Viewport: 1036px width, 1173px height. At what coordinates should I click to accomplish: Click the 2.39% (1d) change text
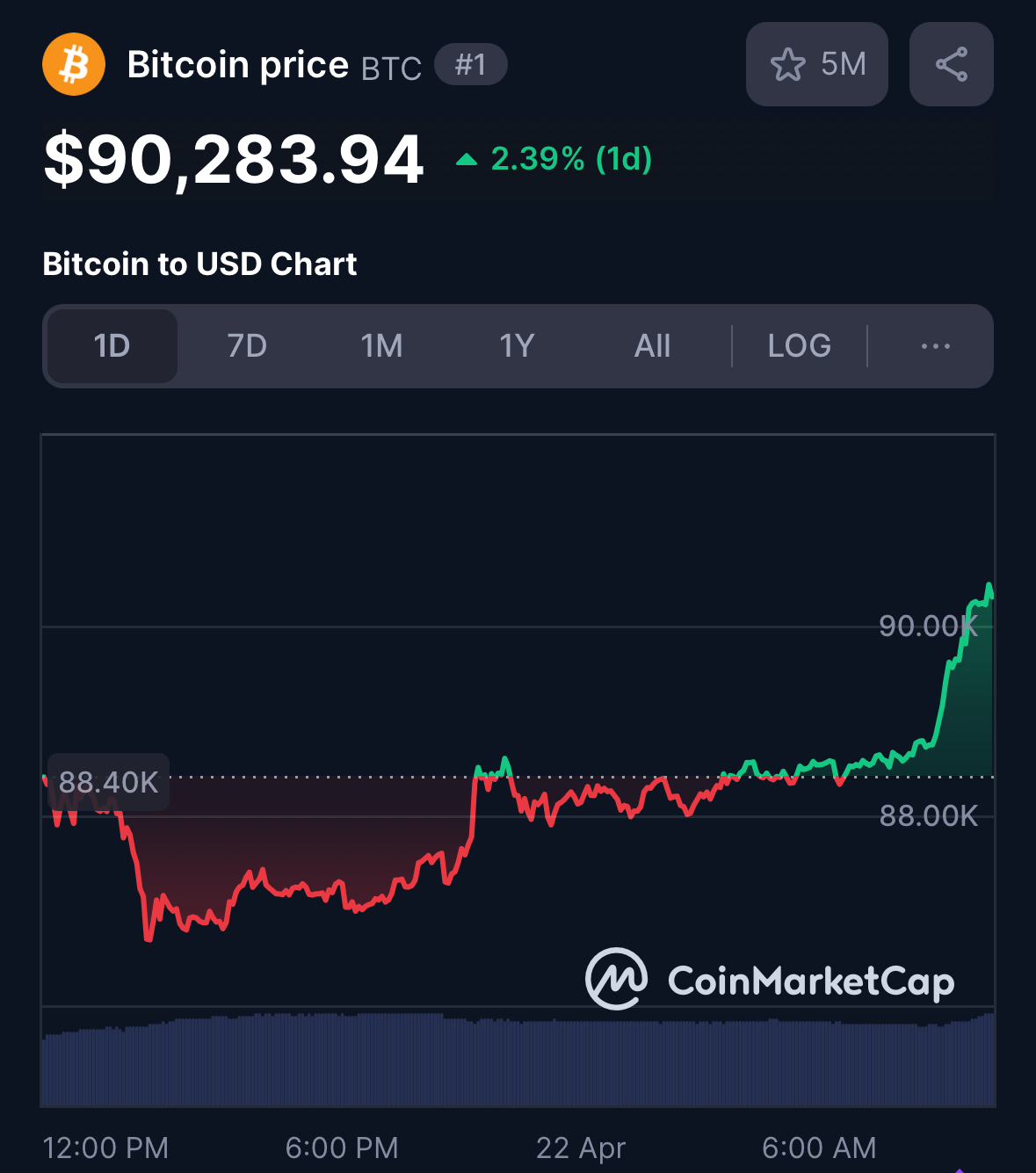coord(571,159)
